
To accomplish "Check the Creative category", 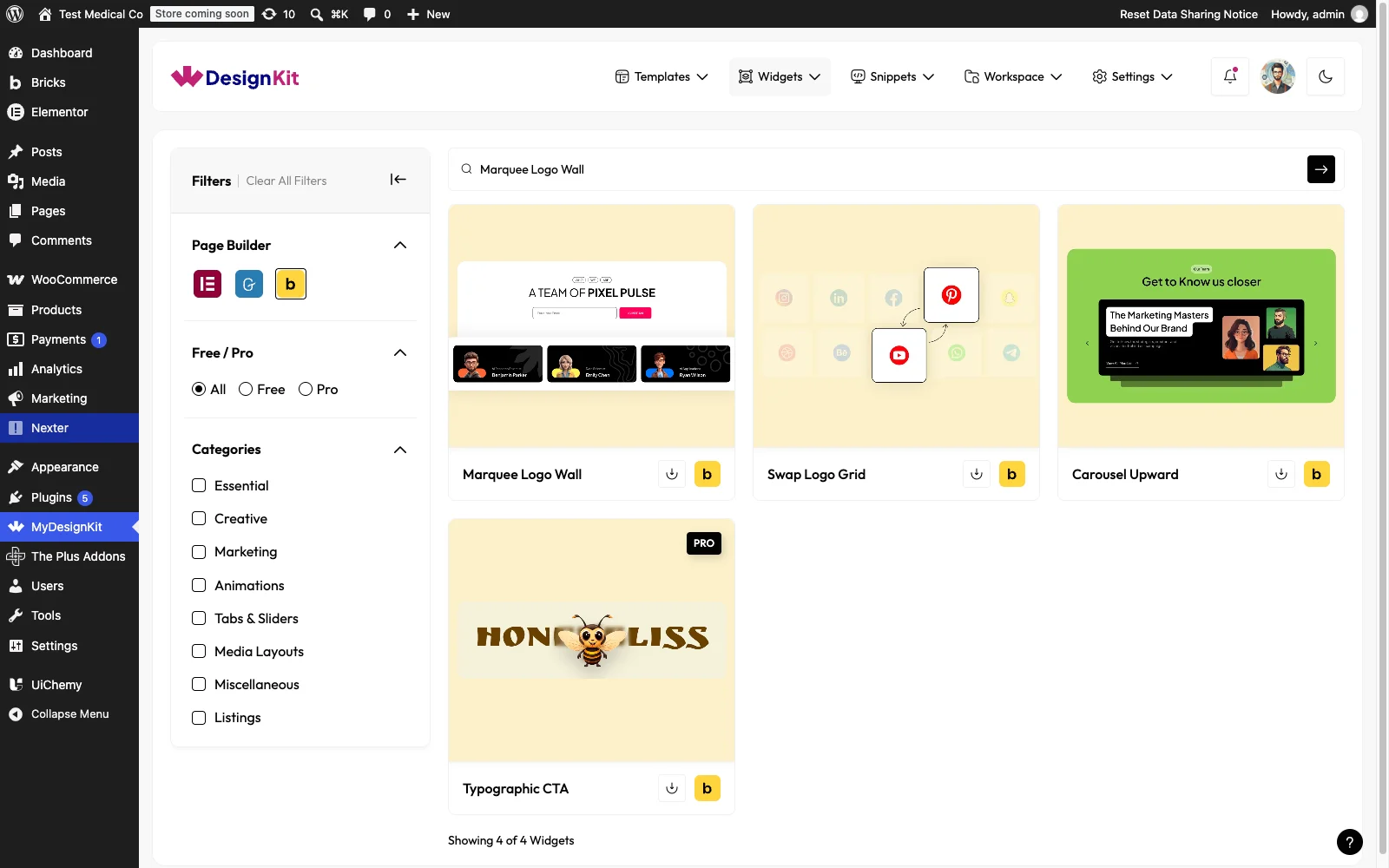I will (199, 518).
